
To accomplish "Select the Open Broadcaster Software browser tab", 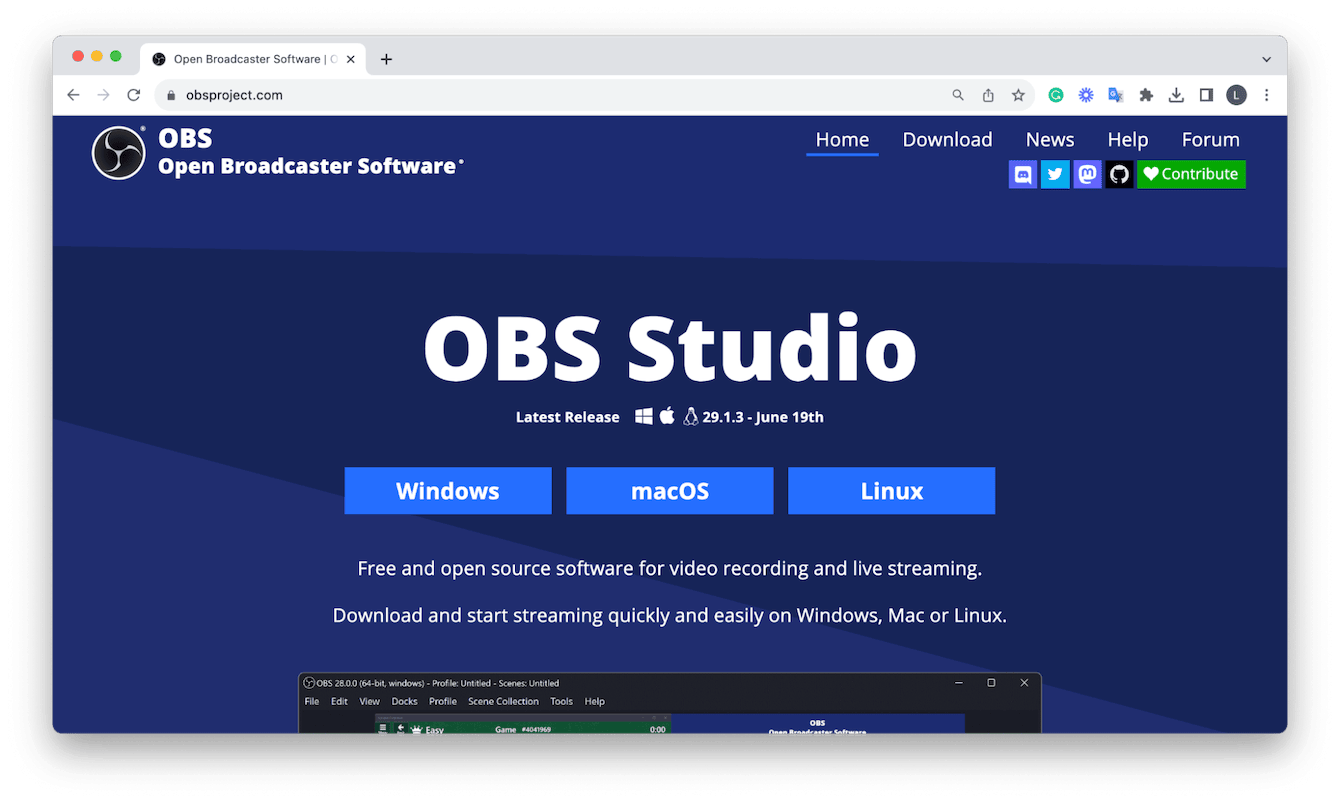I will coord(253,59).
